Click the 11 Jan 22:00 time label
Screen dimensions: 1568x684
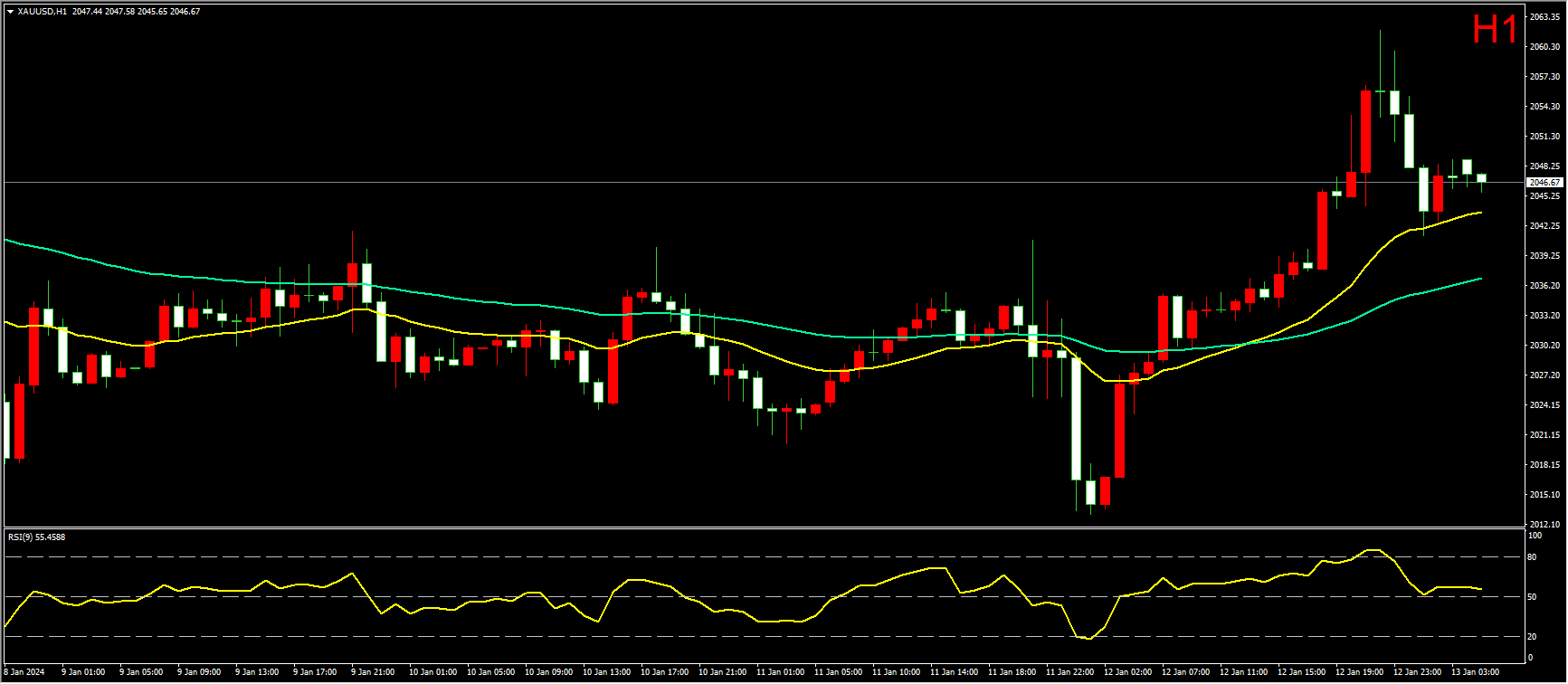1069,672
